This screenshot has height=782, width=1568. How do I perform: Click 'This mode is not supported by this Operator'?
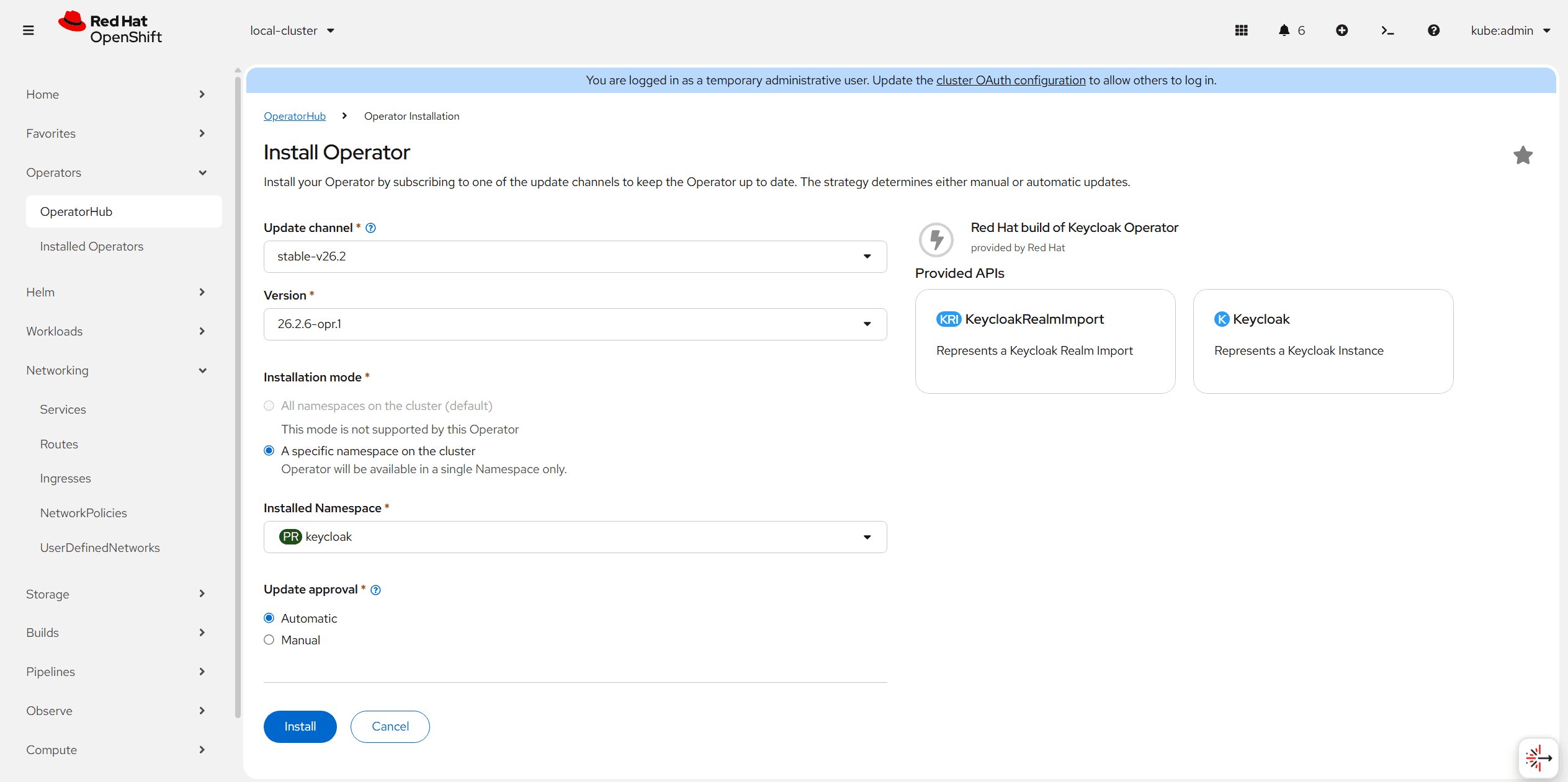click(x=400, y=429)
